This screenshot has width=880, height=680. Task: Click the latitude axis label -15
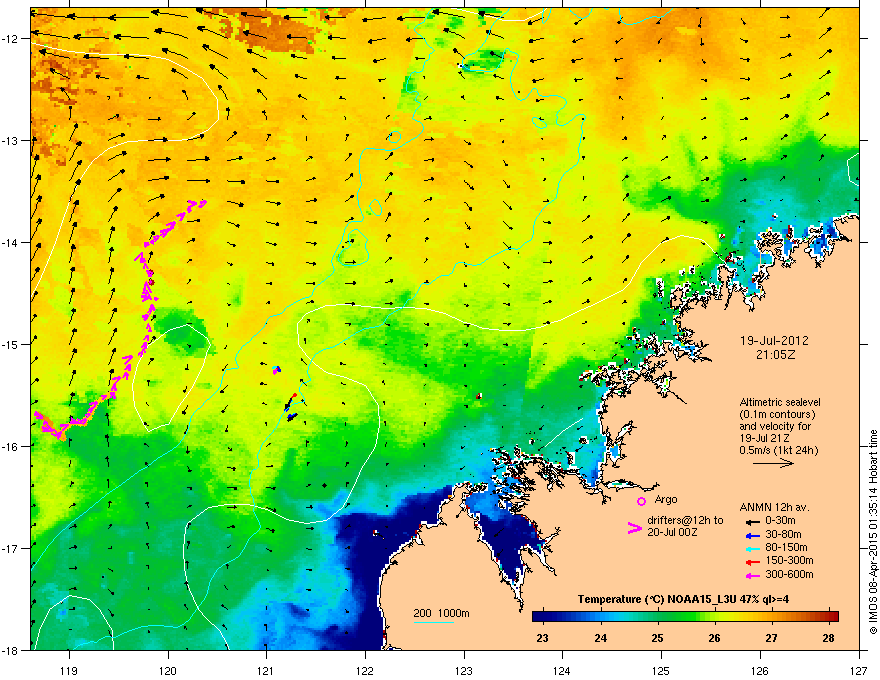pos(13,344)
